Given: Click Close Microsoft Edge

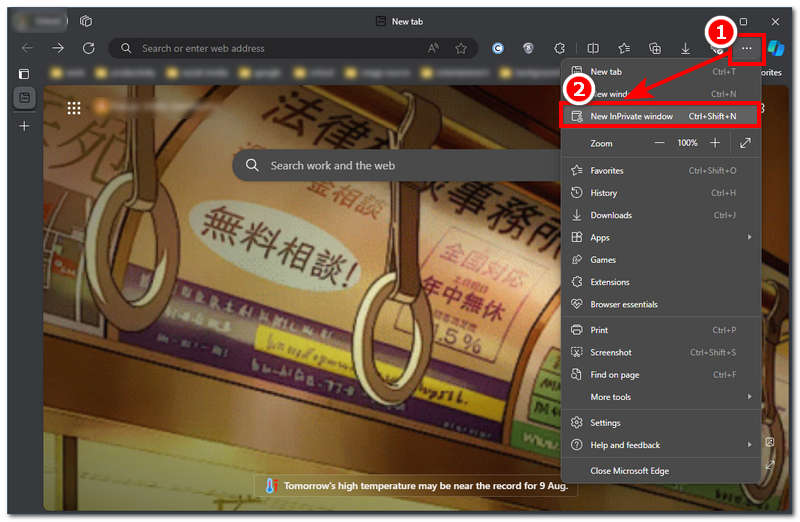Looking at the screenshot, I should [629, 471].
